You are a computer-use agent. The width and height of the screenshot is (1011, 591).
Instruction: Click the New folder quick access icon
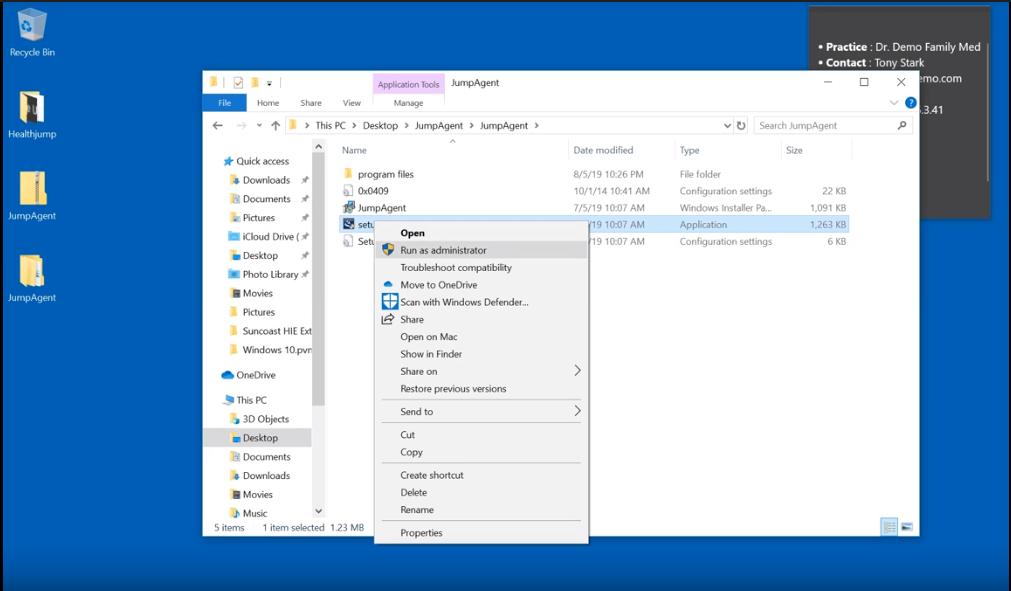pos(255,82)
